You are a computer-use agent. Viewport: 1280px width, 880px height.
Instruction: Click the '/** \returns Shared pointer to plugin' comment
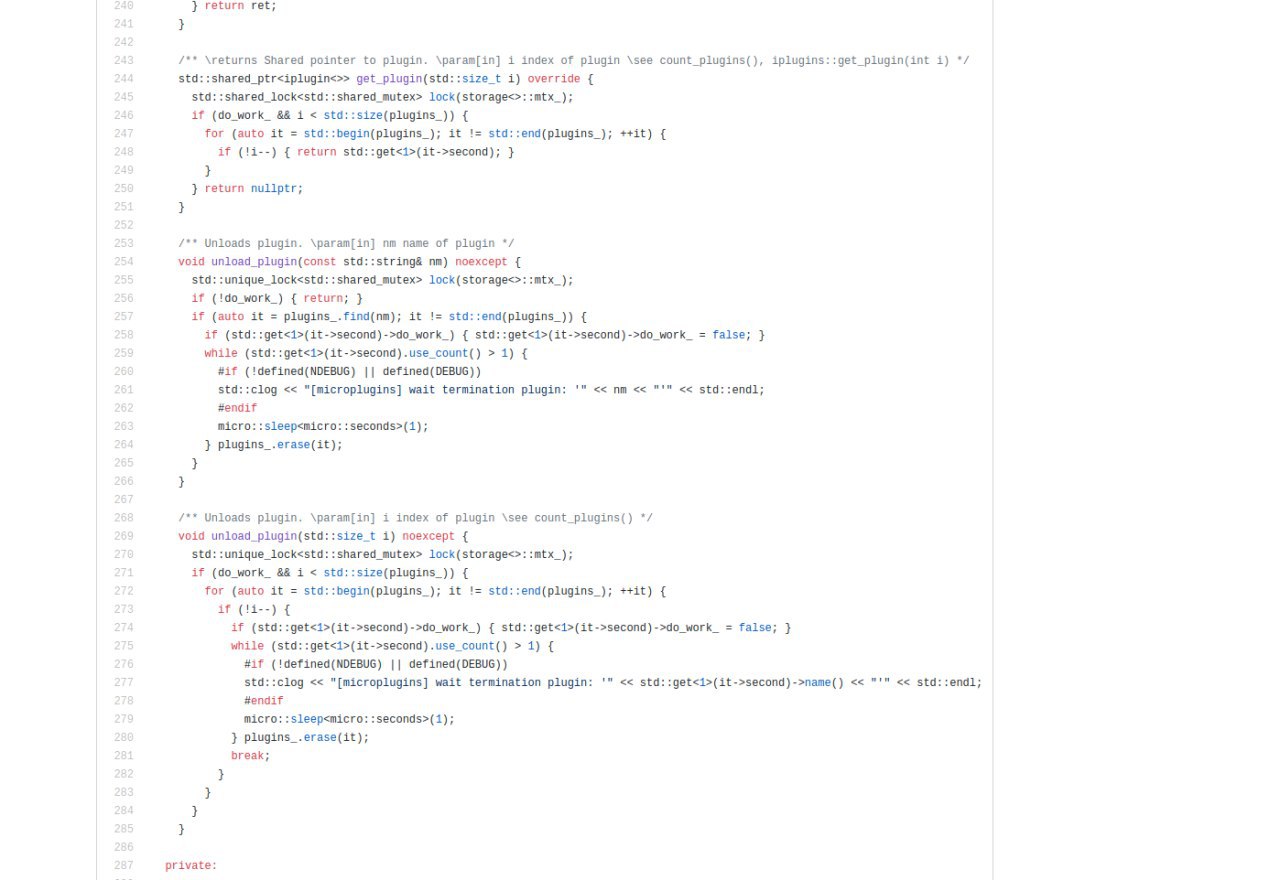[x=573, y=61]
